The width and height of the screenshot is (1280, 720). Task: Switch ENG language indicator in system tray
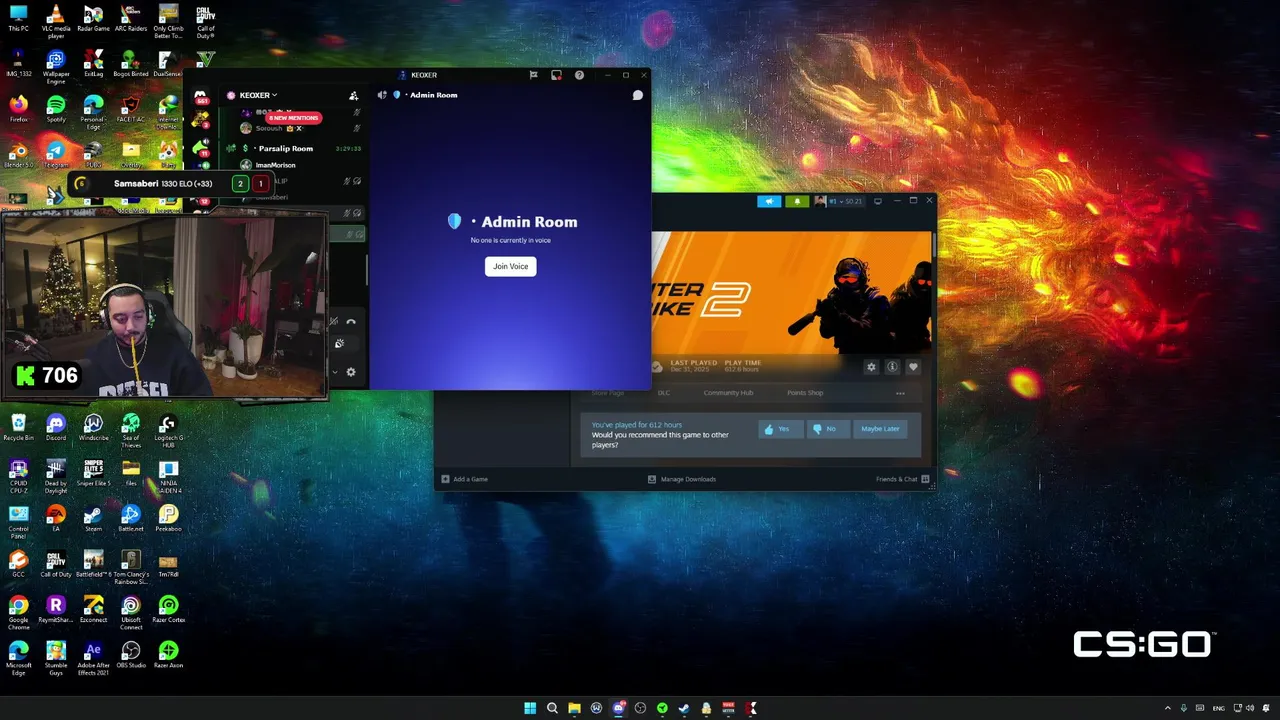1218,708
